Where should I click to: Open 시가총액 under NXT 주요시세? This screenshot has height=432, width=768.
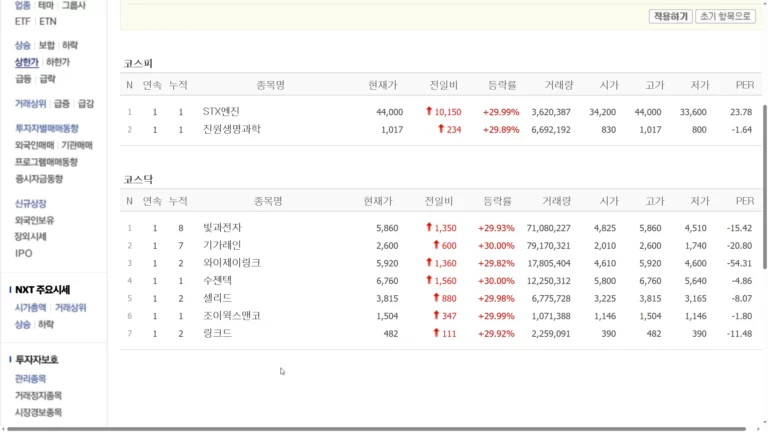30,308
